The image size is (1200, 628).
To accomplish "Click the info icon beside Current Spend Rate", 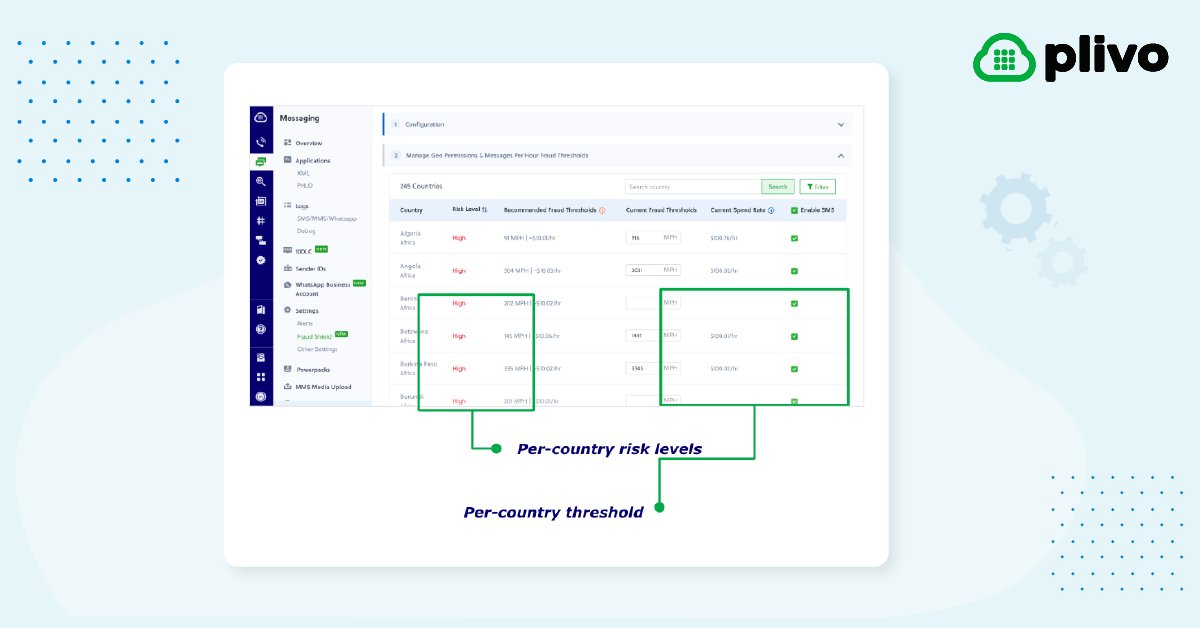I will point(771,210).
